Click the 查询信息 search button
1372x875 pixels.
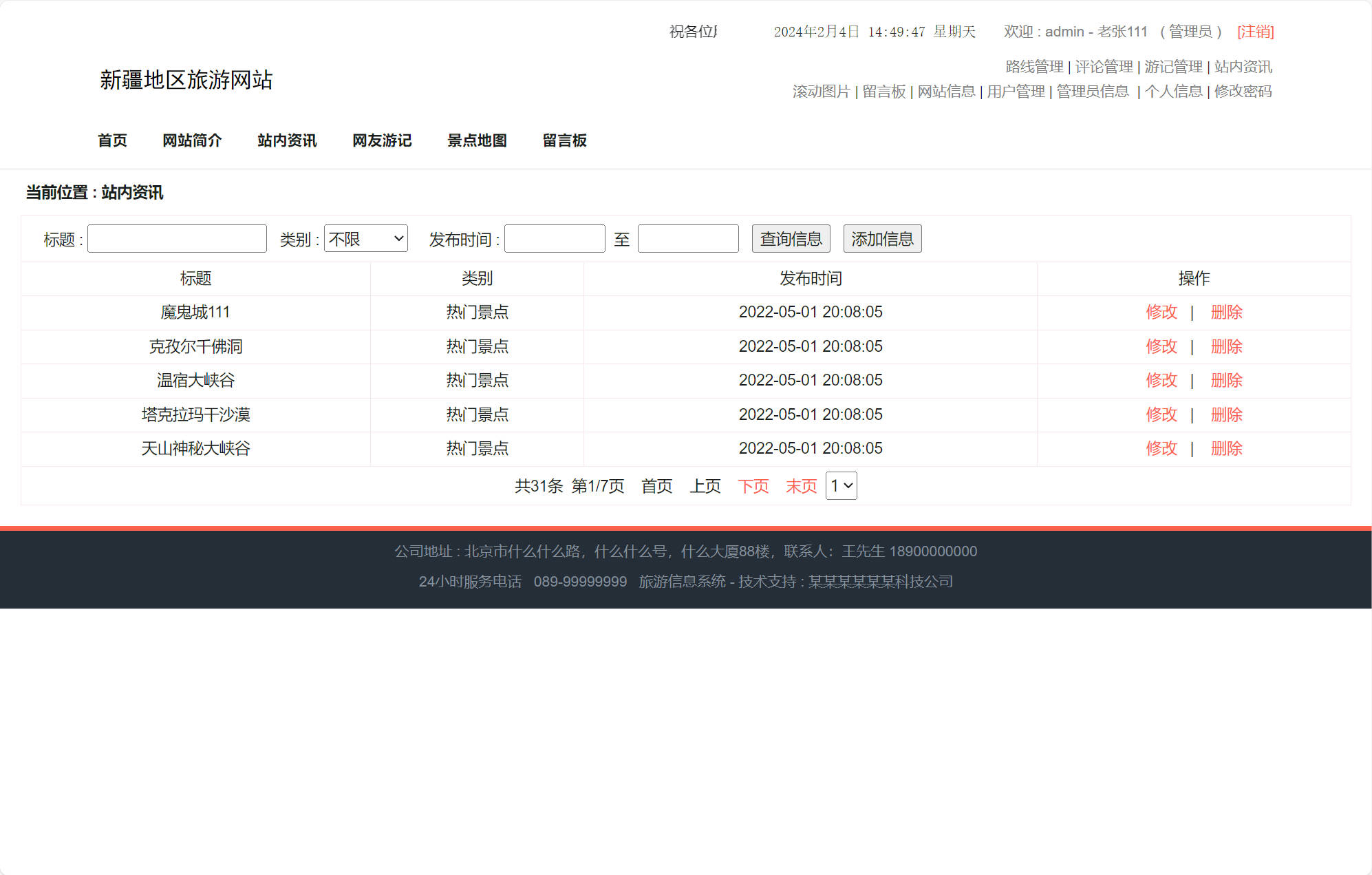(791, 239)
